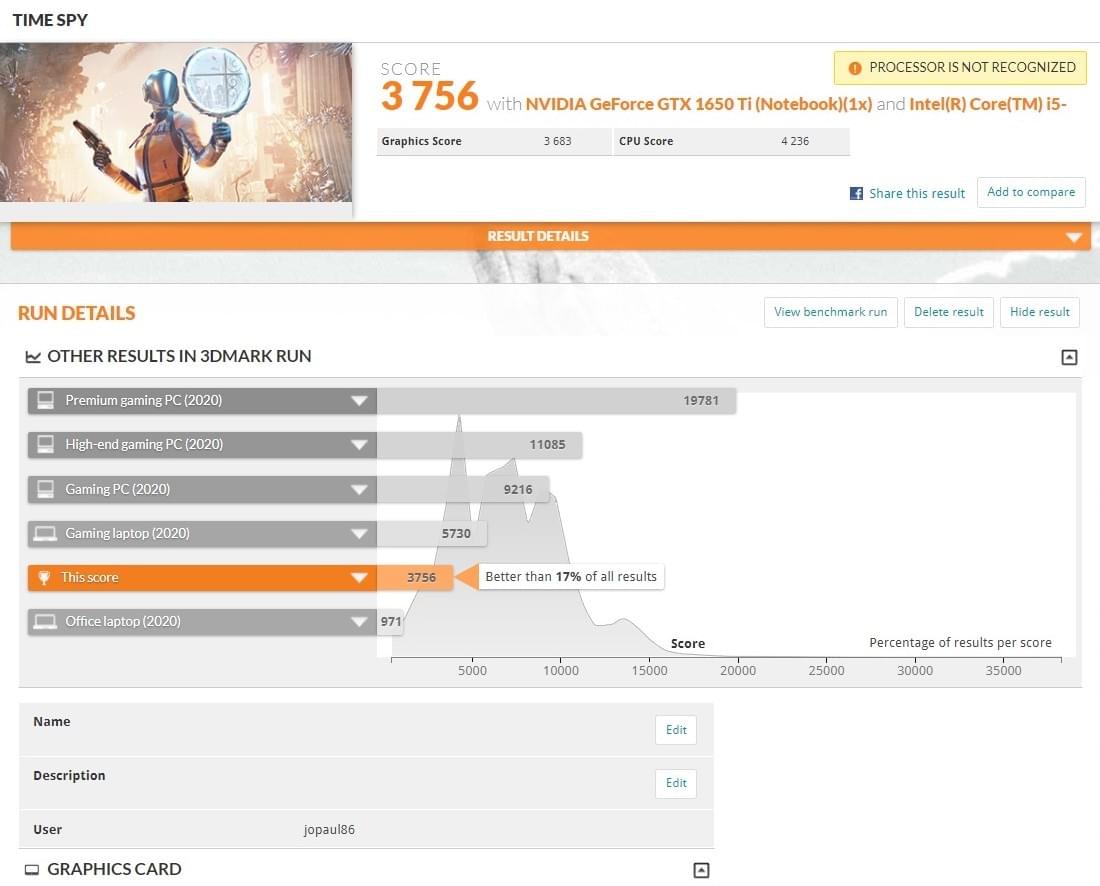
Task: Open the Intel(R) Core(TM) i5 processor link
Action: pos(988,105)
